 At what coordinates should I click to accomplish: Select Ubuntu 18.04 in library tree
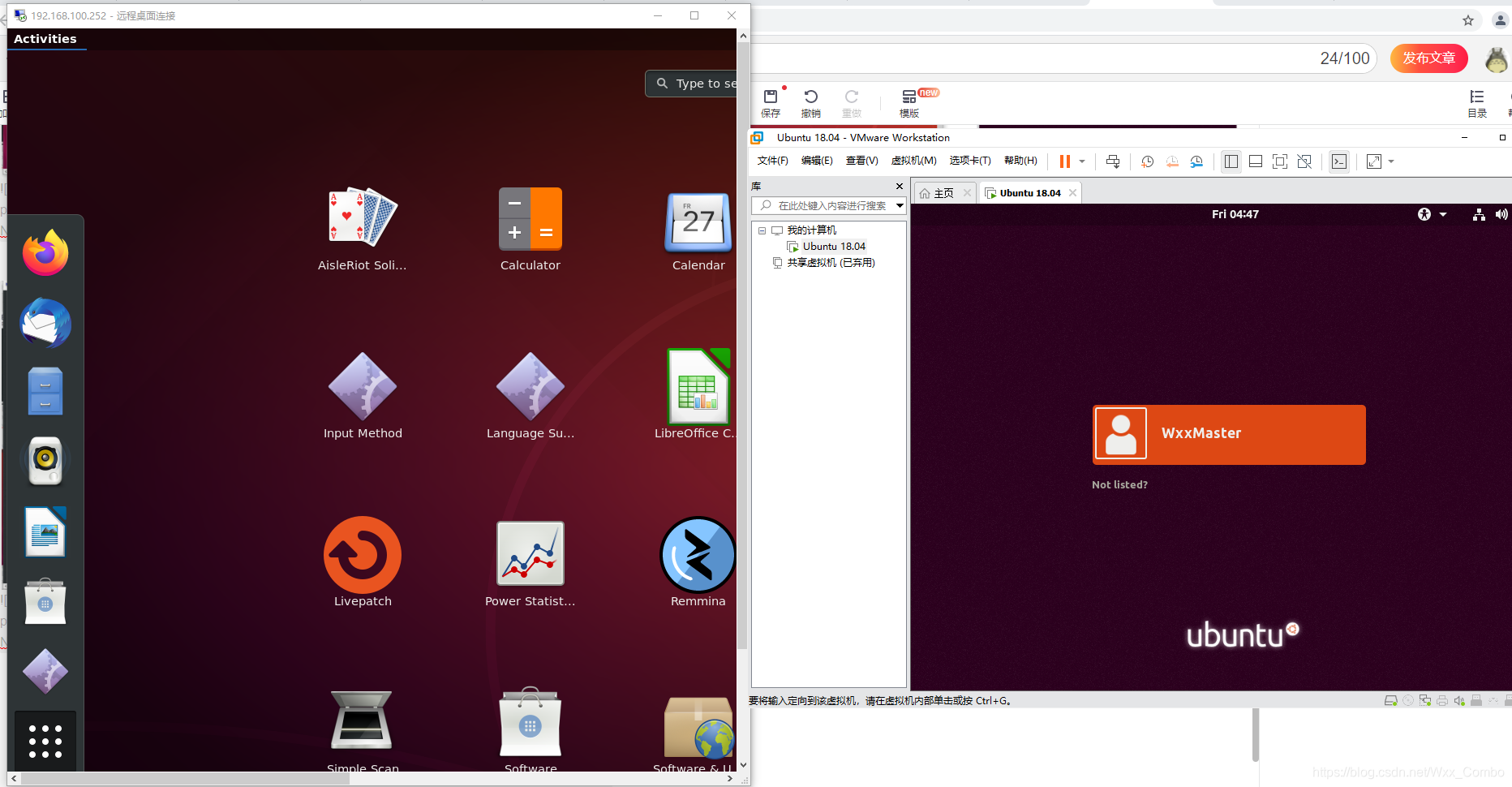pyautogui.click(x=834, y=246)
